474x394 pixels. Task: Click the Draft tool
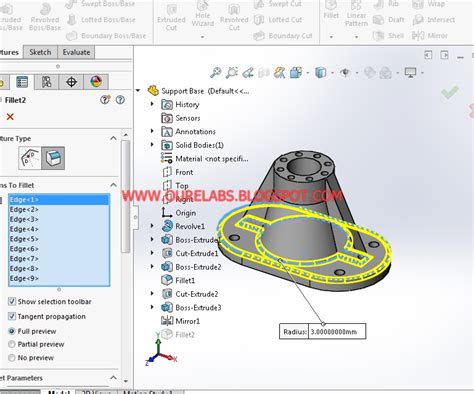388,20
